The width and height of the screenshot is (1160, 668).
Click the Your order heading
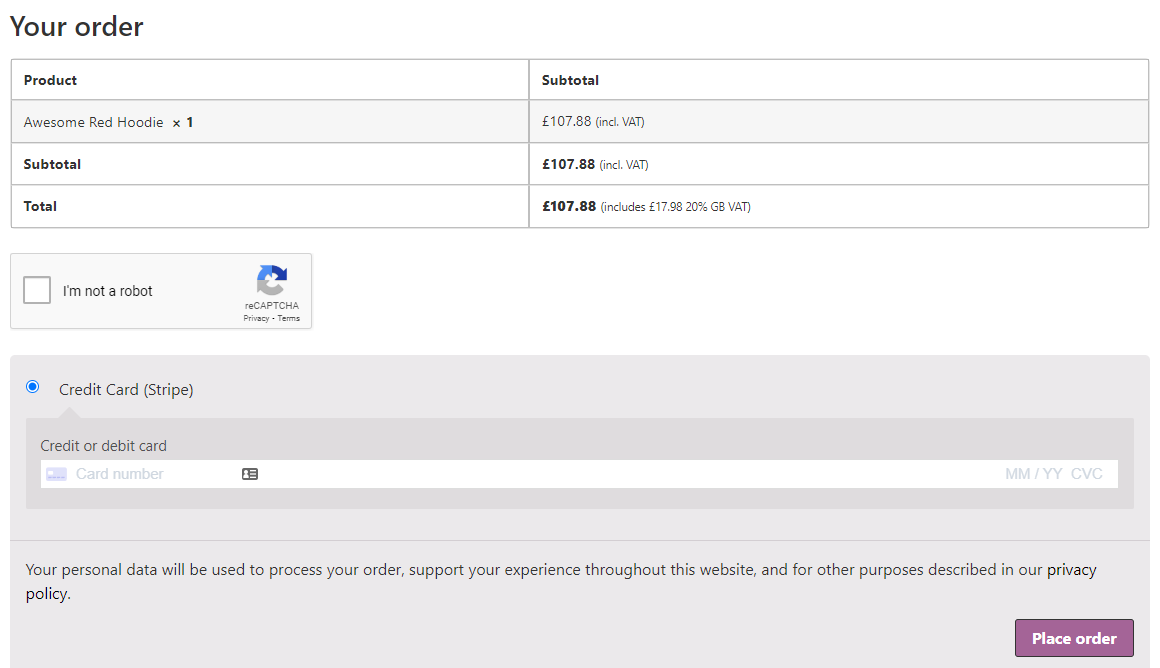tap(76, 27)
